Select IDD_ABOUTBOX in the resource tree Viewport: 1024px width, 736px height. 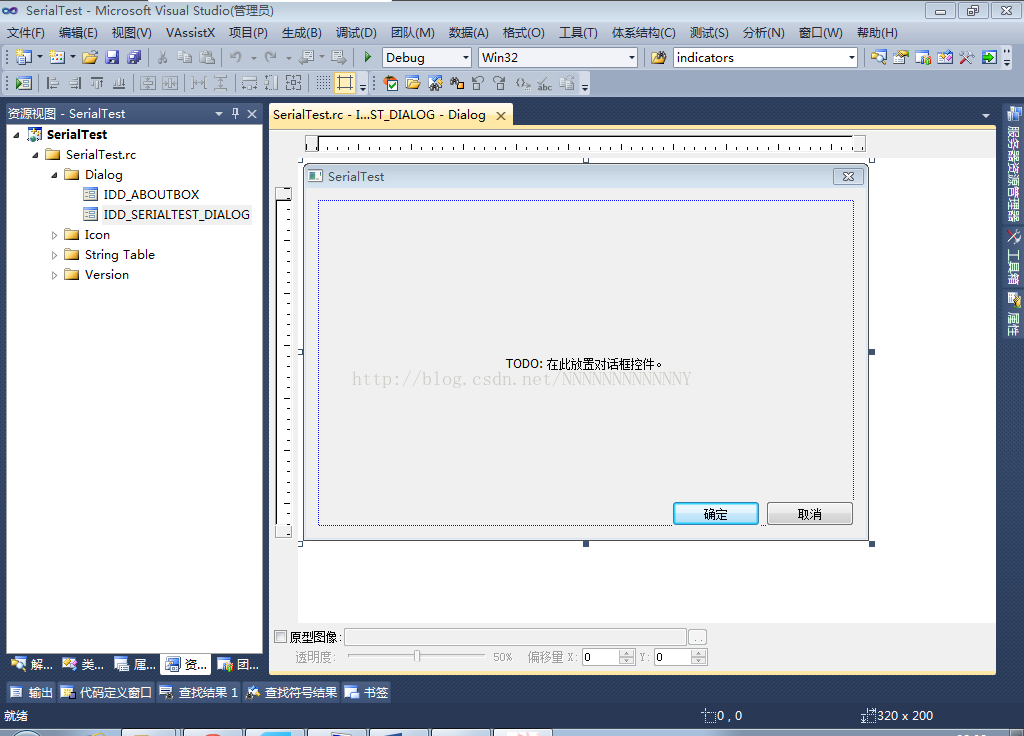pos(151,195)
